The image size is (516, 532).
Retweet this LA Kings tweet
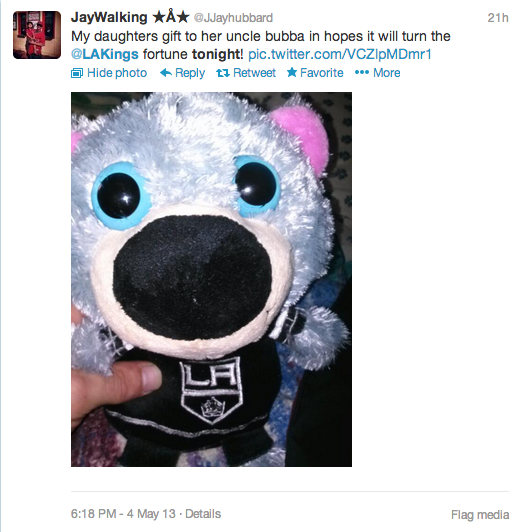coord(254,73)
